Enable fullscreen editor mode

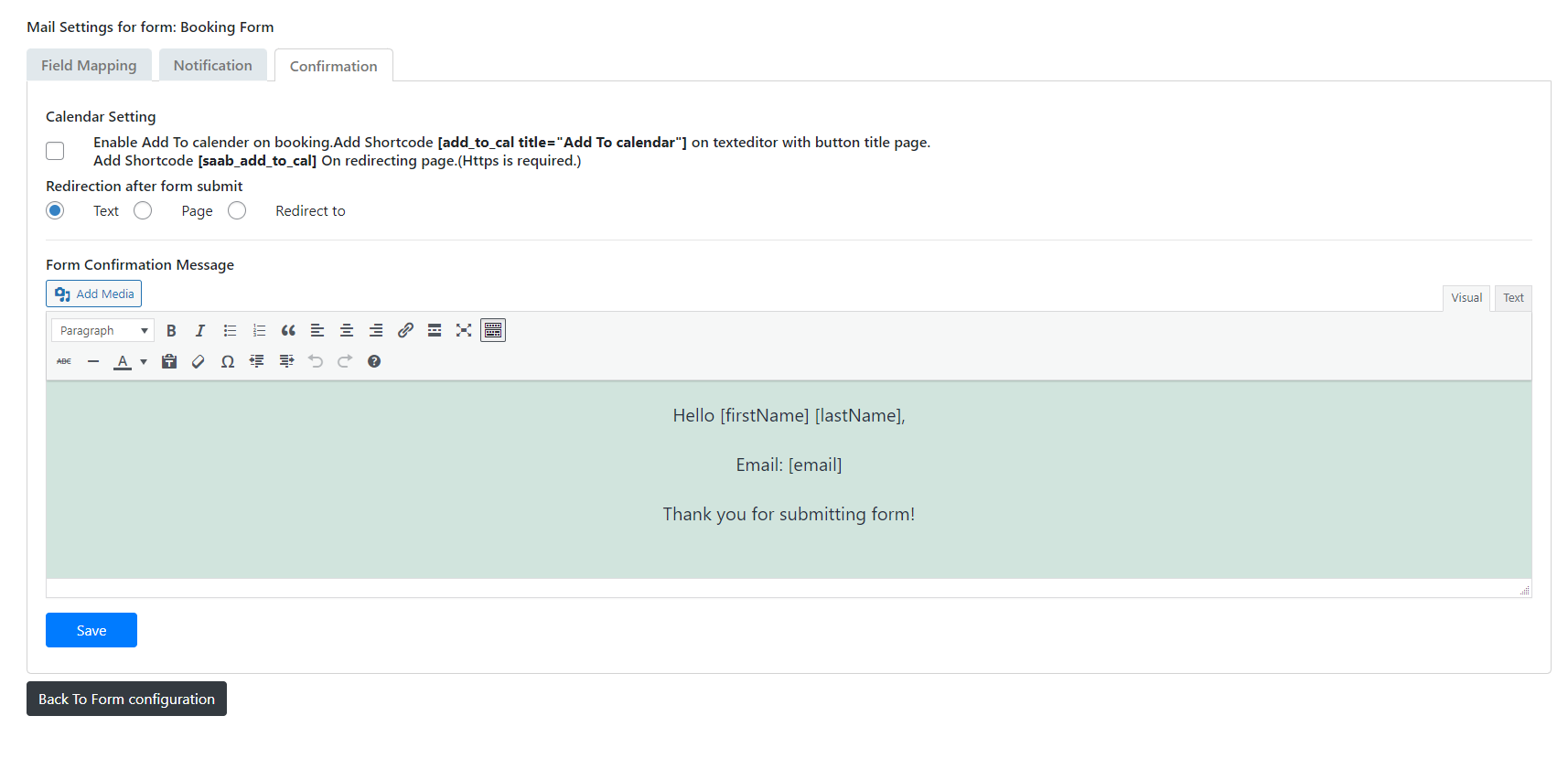(x=464, y=331)
